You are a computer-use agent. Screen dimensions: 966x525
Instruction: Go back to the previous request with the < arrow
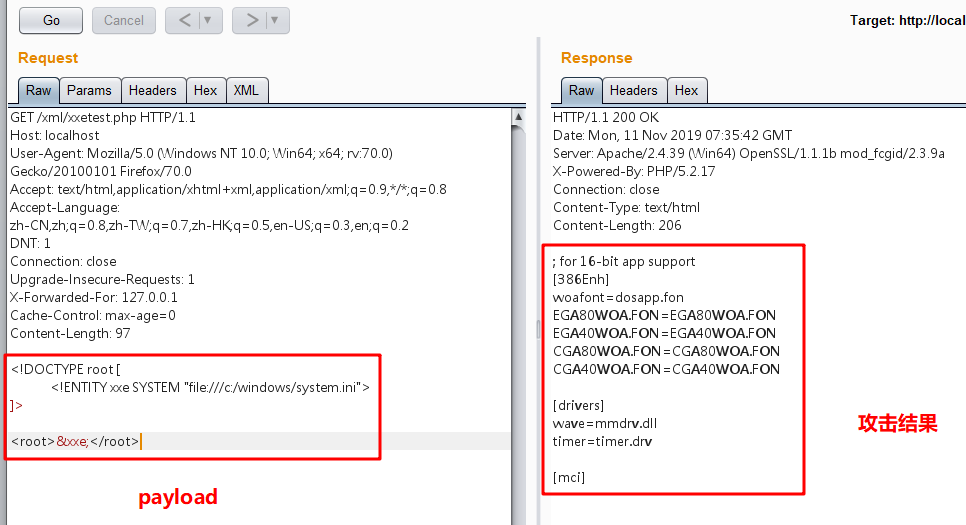(x=184, y=20)
